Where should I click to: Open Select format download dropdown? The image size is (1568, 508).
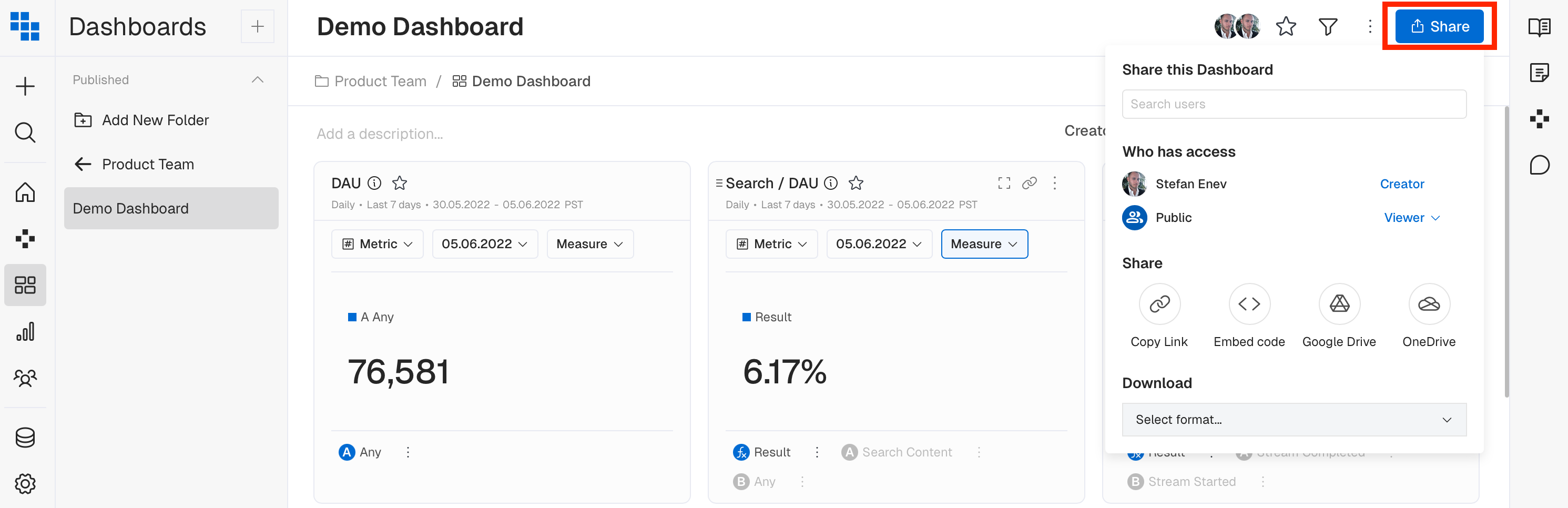click(1294, 420)
